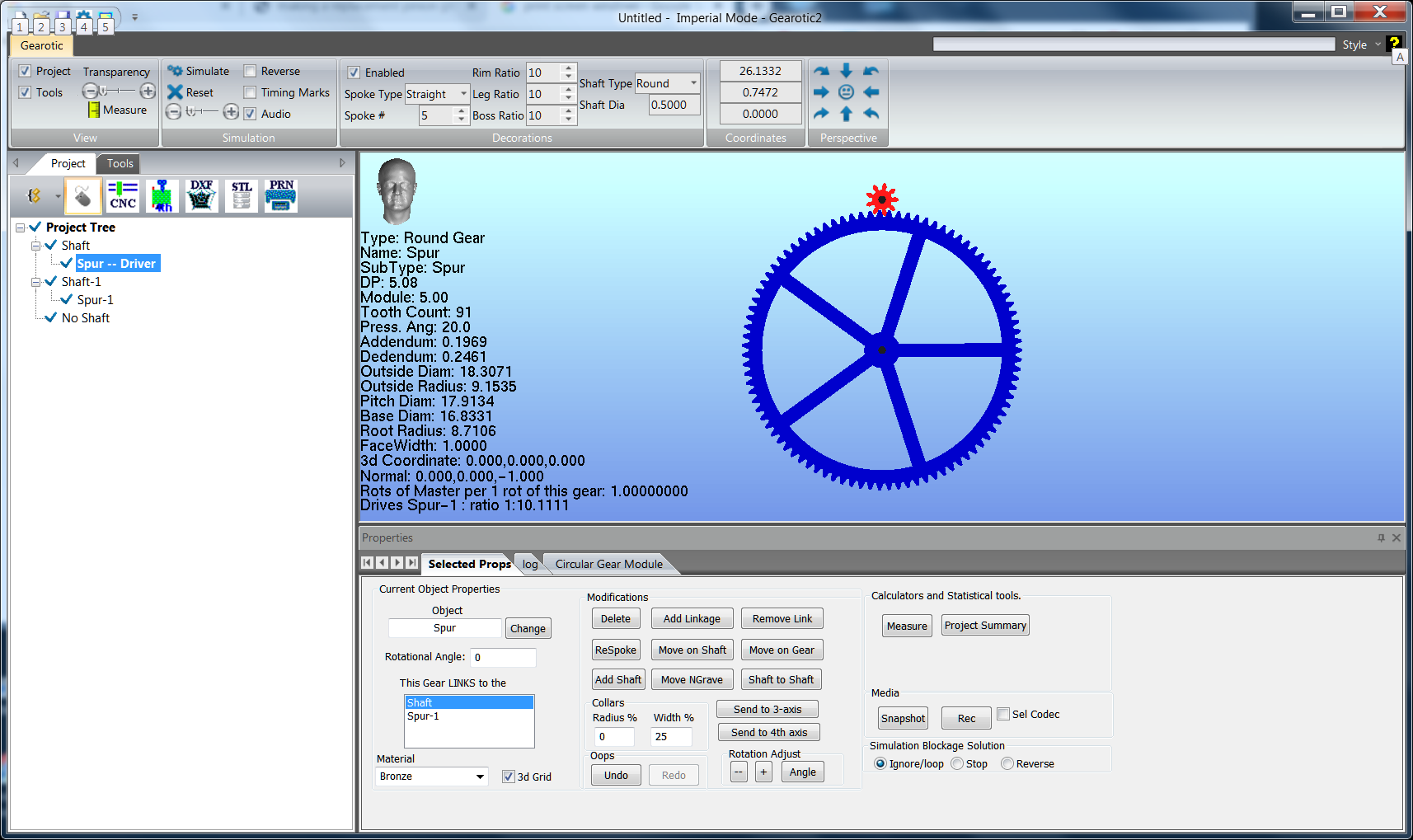
Task: Open the Material dropdown showing Bronze
Action: point(480,777)
